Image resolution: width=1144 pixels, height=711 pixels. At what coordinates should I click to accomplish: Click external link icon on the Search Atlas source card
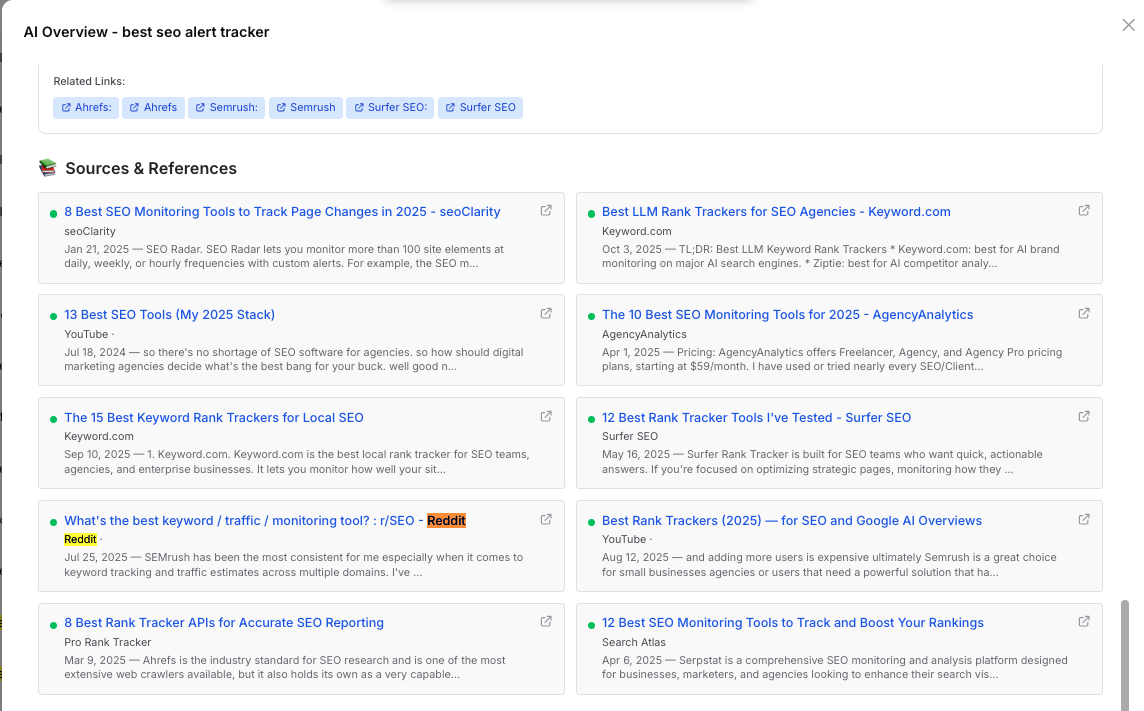(1084, 621)
